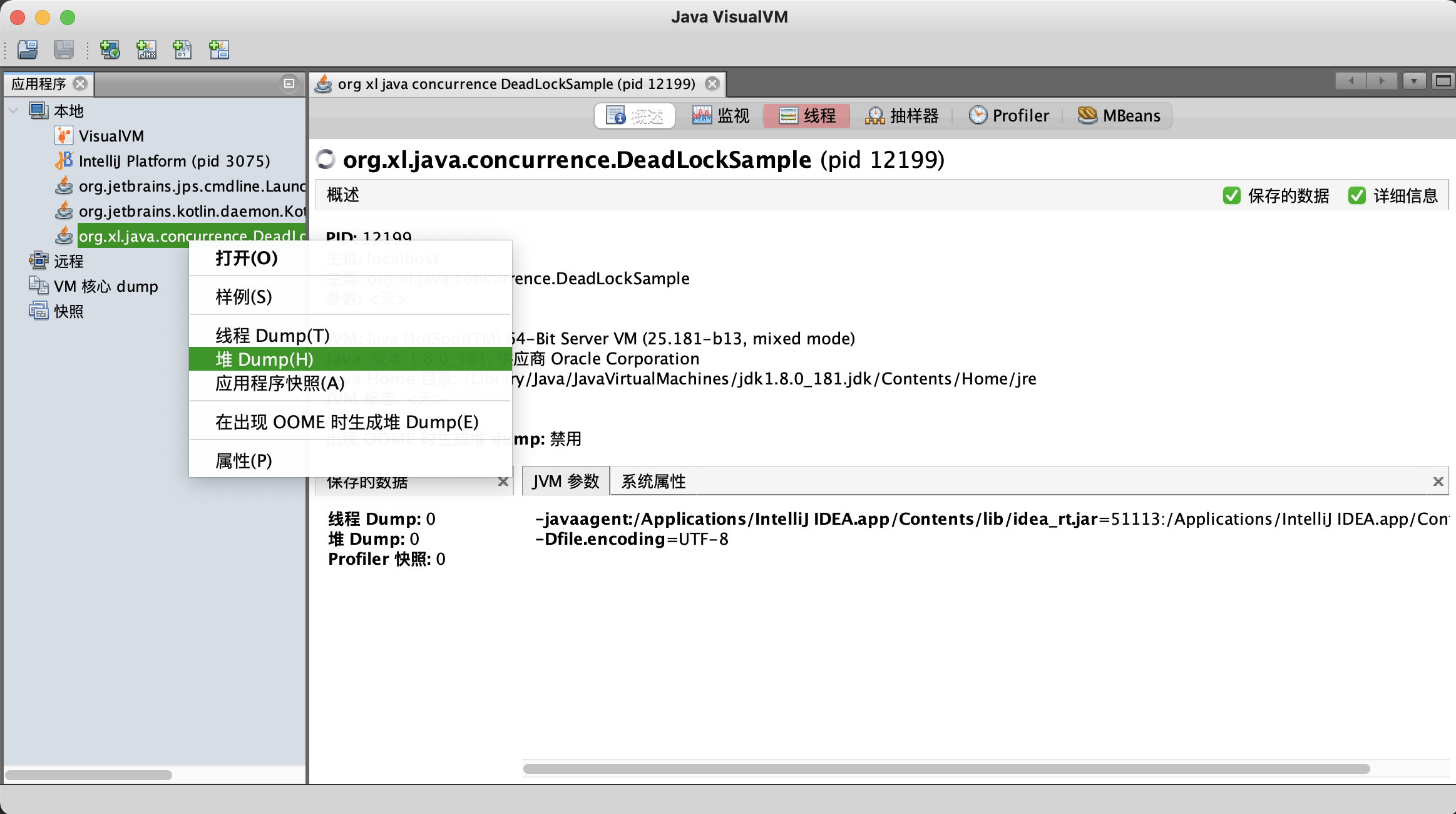Screen dimensions: 1456x814
Task: Click the VisualVM app icon in tree
Action: 64,136
